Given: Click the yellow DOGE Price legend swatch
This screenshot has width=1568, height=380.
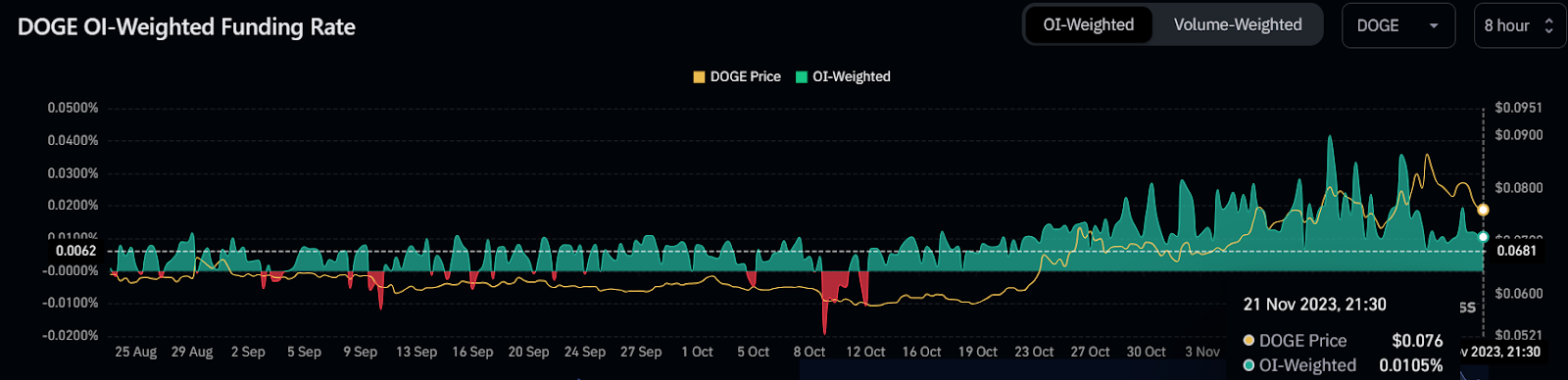Looking at the screenshot, I should [699, 76].
